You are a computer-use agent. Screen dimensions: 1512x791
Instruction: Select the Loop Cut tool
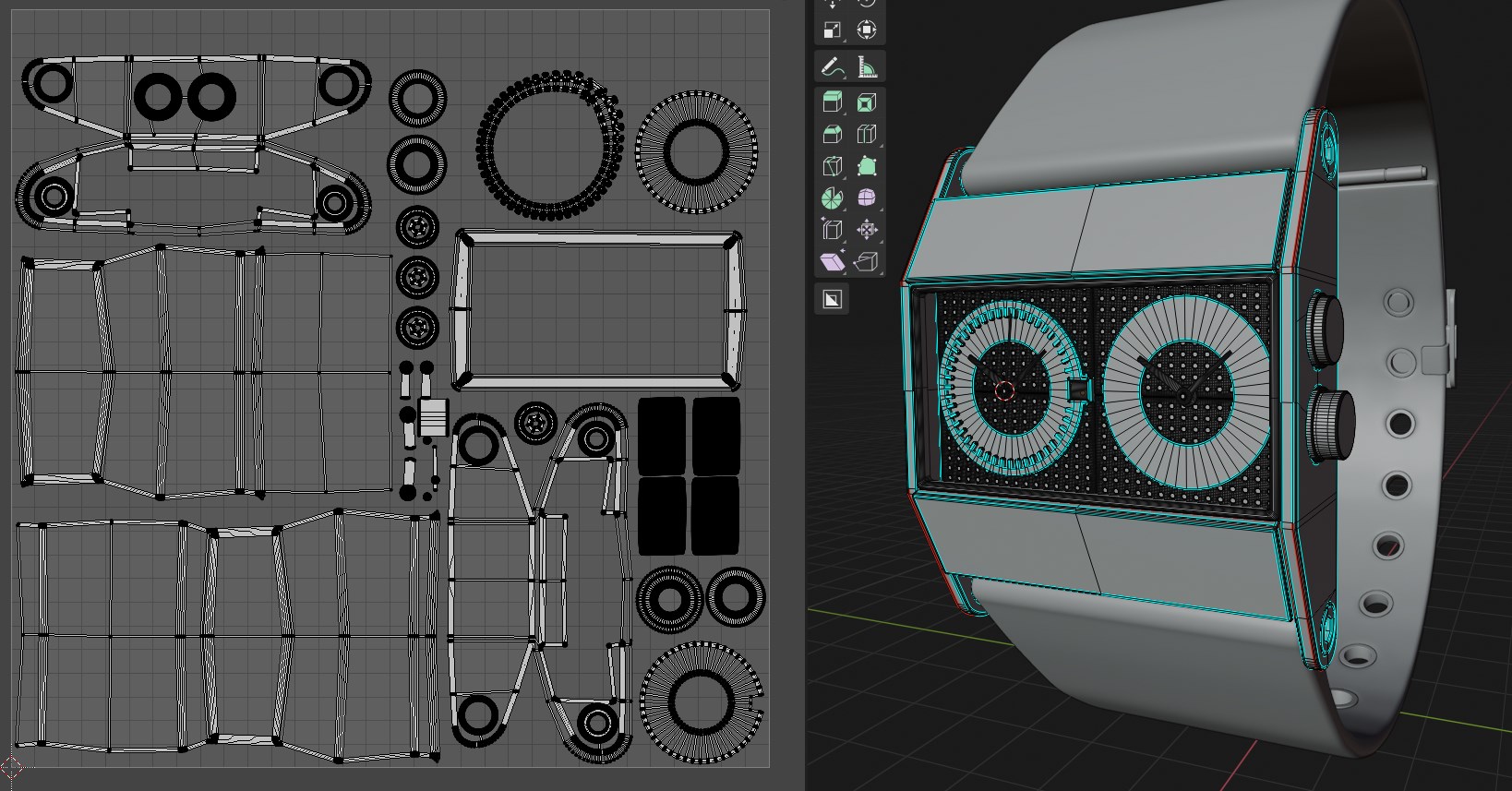coord(866,135)
